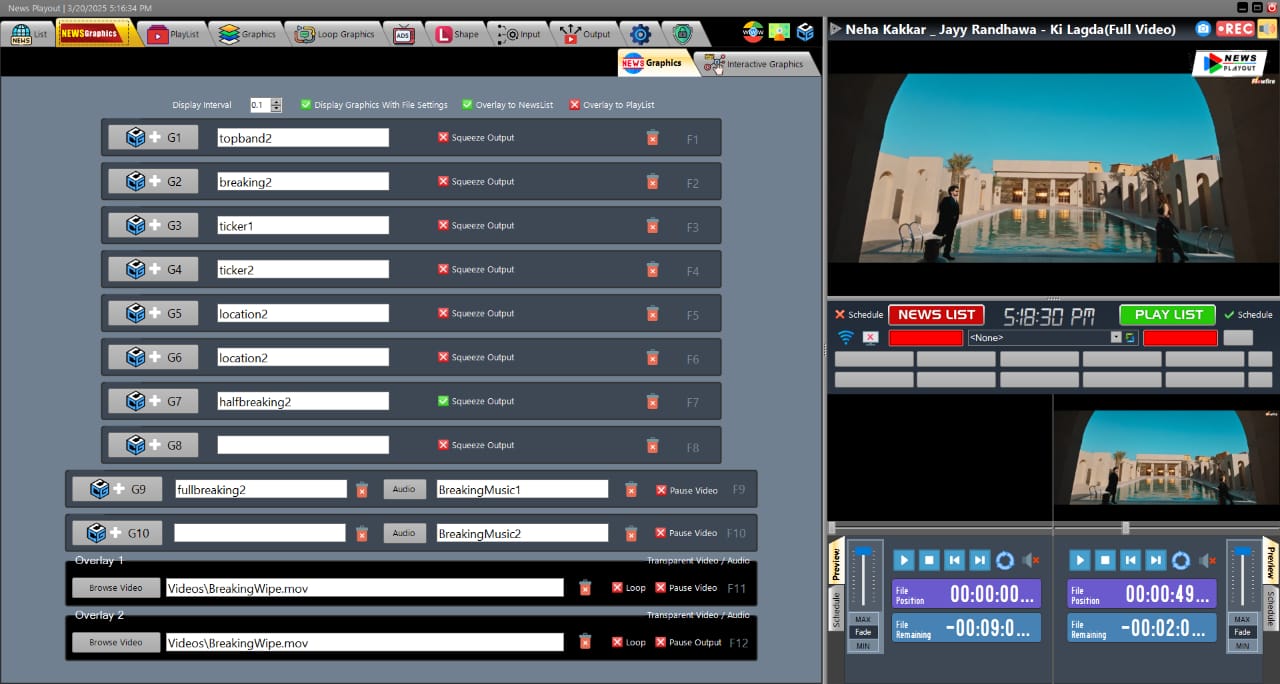Remove ticker1 using the G3 trash icon
This screenshot has width=1280, height=684.
point(652,226)
